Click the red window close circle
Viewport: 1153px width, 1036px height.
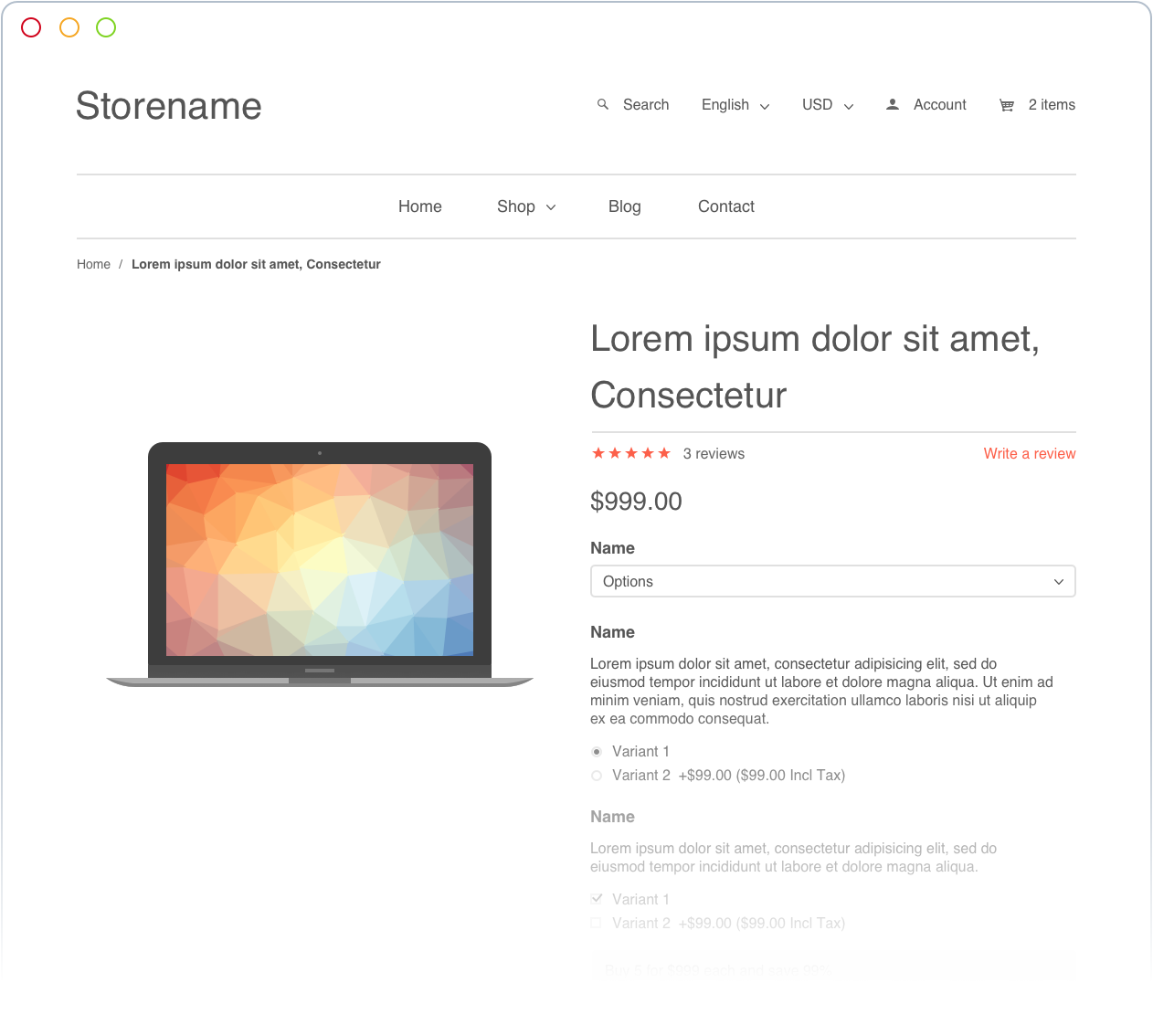point(31,27)
